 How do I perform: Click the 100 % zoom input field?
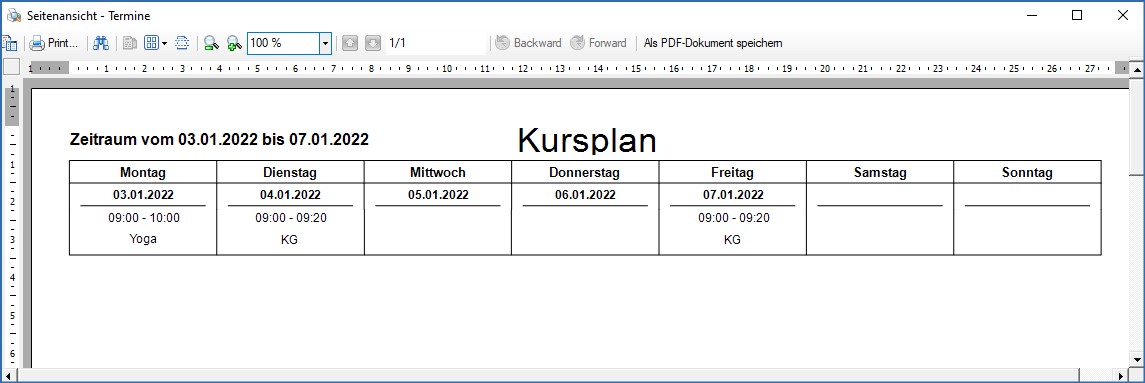pos(283,43)
